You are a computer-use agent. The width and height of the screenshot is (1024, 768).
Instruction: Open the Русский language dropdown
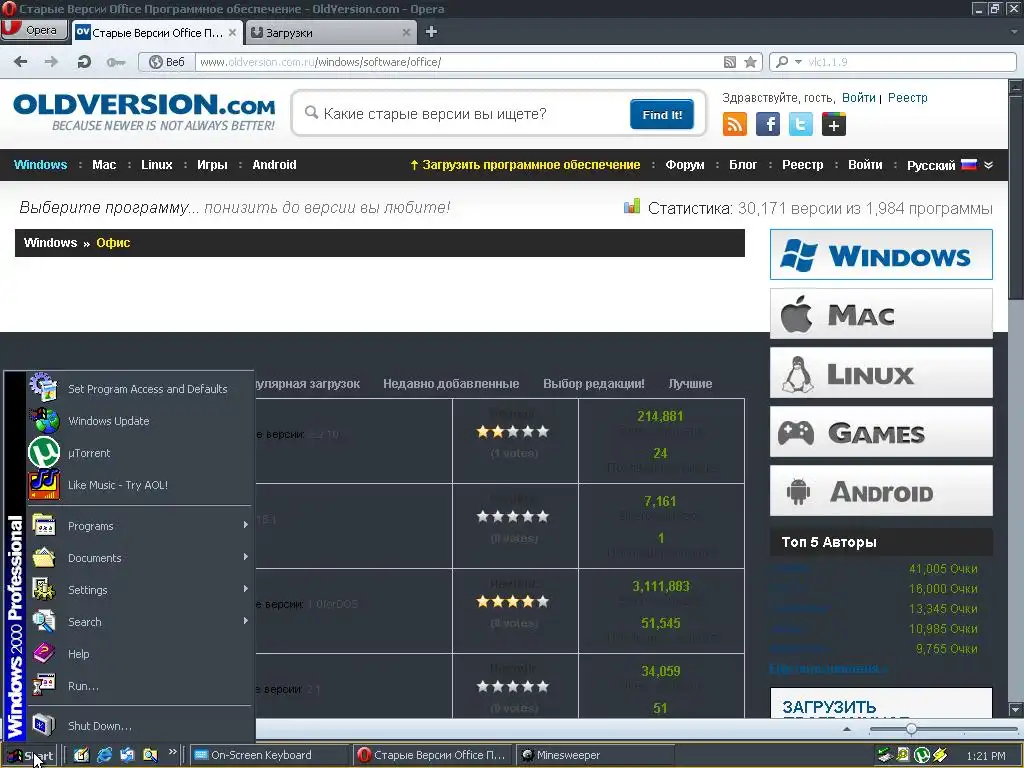(950, 165)
